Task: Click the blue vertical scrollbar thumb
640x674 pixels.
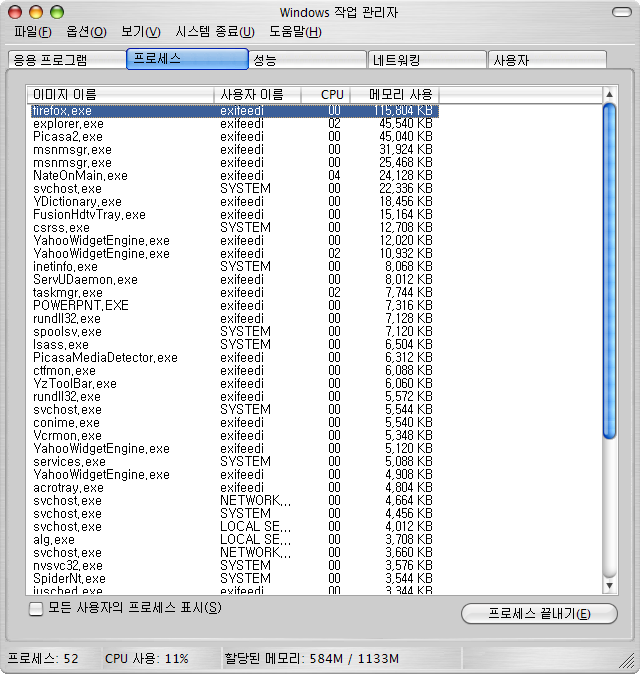Action: 609,271
